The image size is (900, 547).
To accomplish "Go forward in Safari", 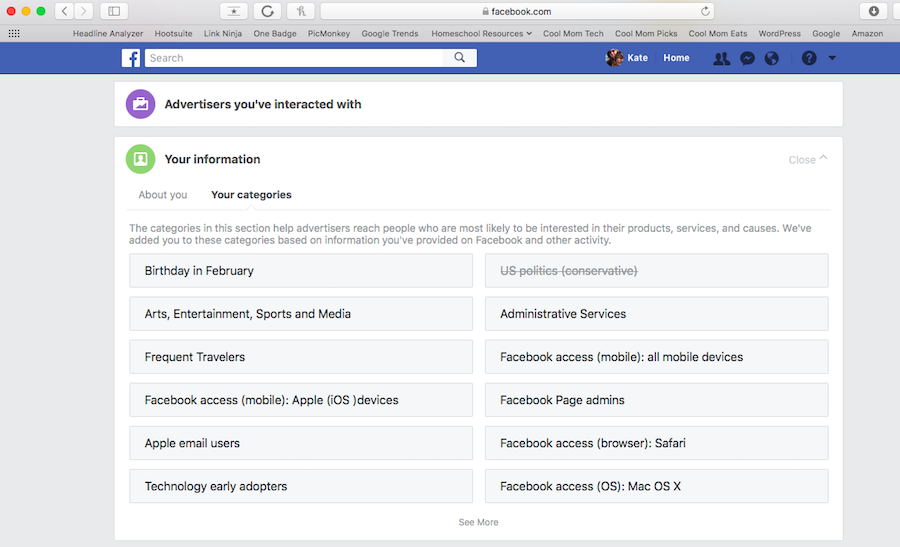I will [84, 11].
